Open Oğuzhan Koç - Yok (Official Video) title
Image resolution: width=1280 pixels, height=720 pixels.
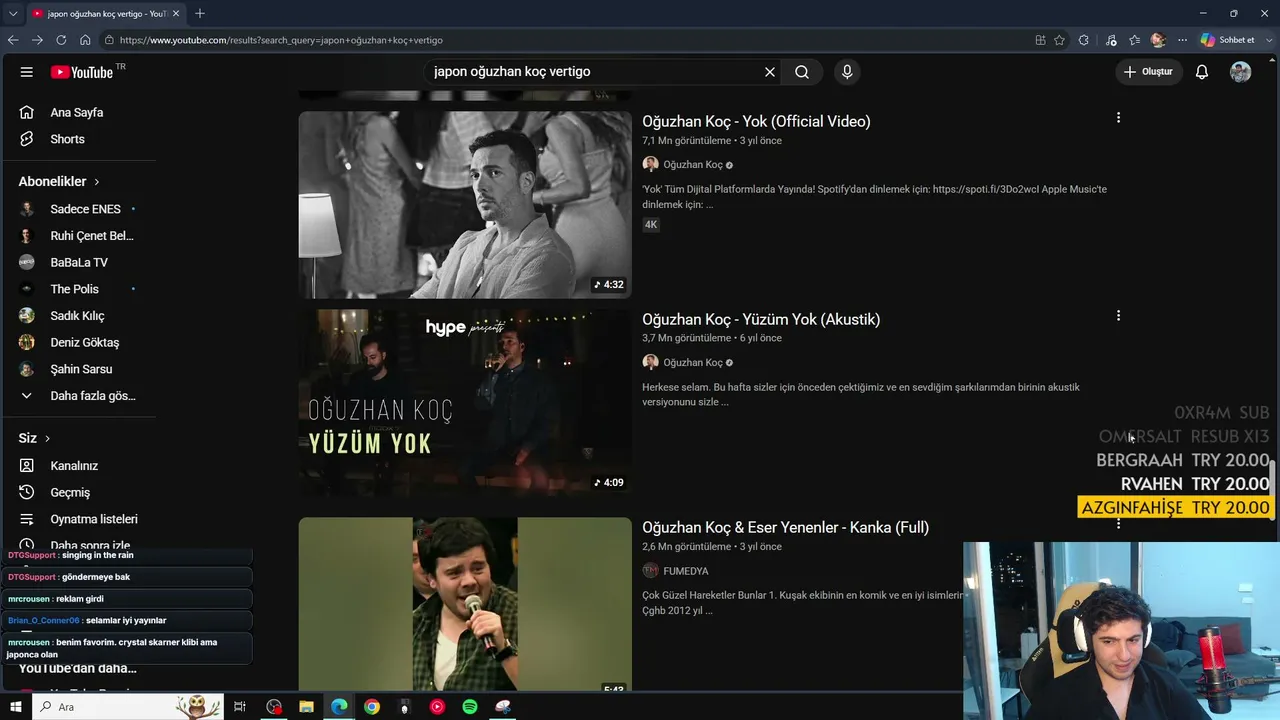pyautogui.click(x=756, y=122)
